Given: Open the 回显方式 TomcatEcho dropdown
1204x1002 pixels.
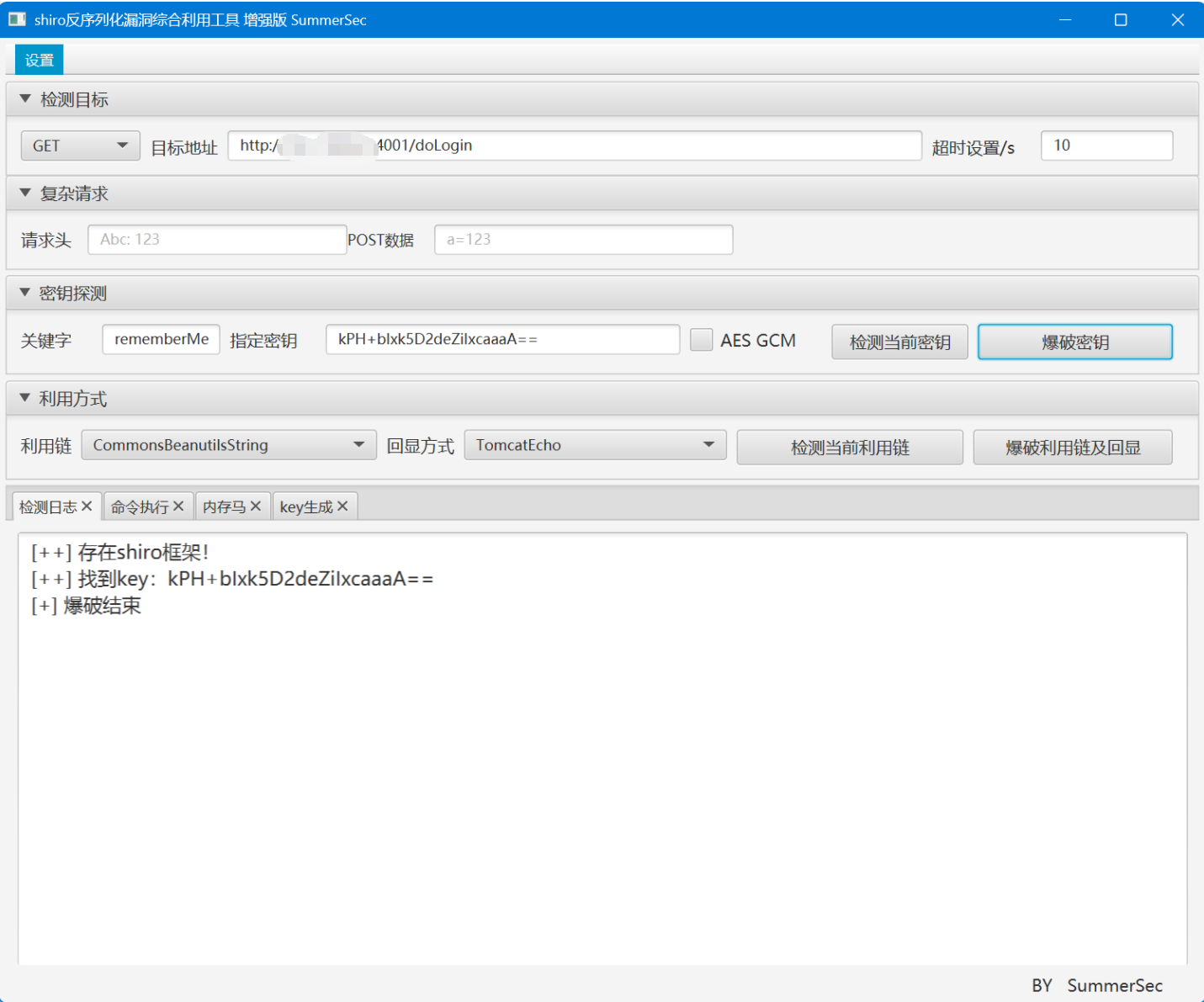Looking at the screenshot, I should pyautogui.click(x=595, y=445).
